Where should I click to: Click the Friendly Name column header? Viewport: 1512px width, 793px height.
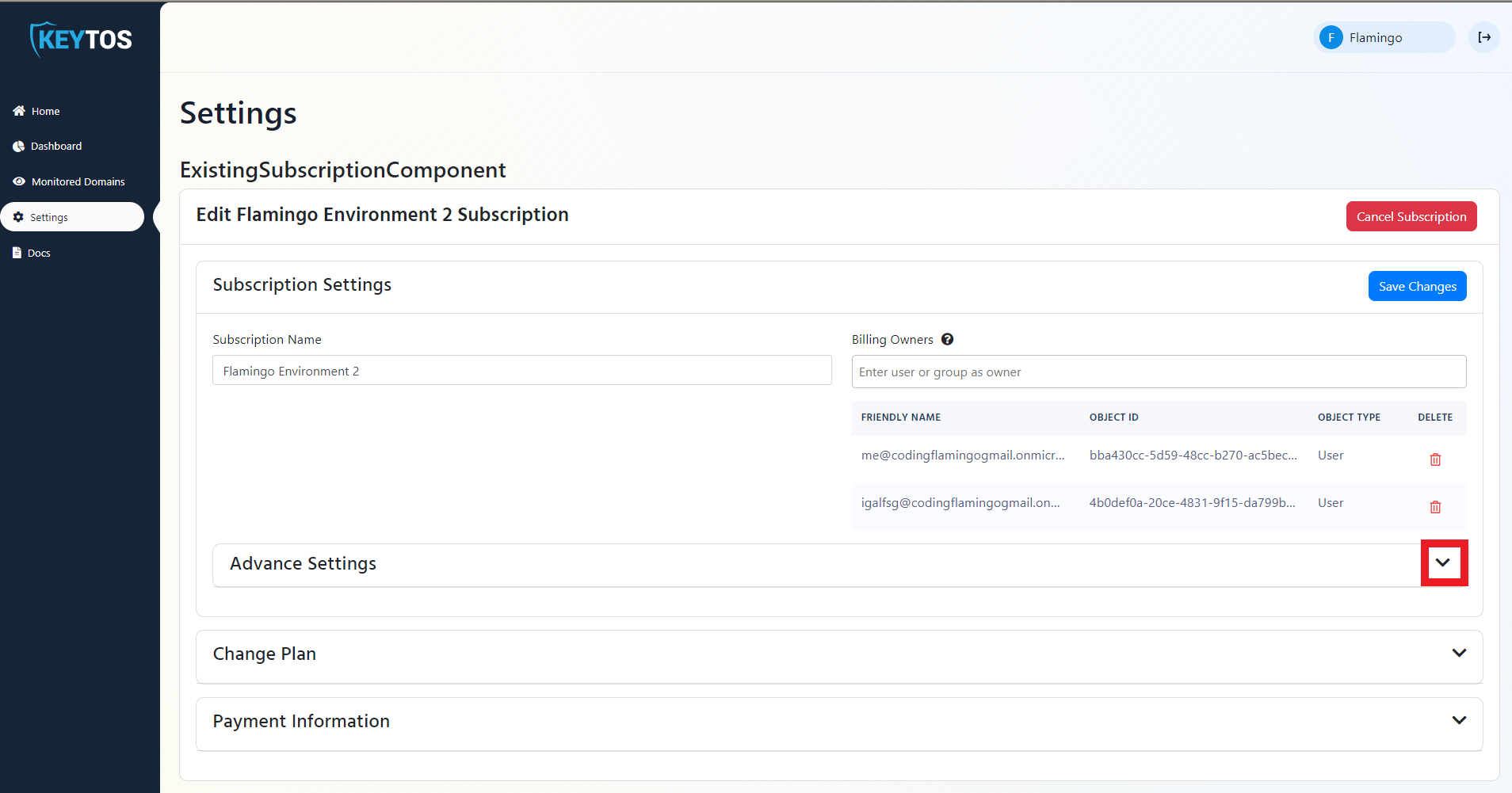pos(901,417)
